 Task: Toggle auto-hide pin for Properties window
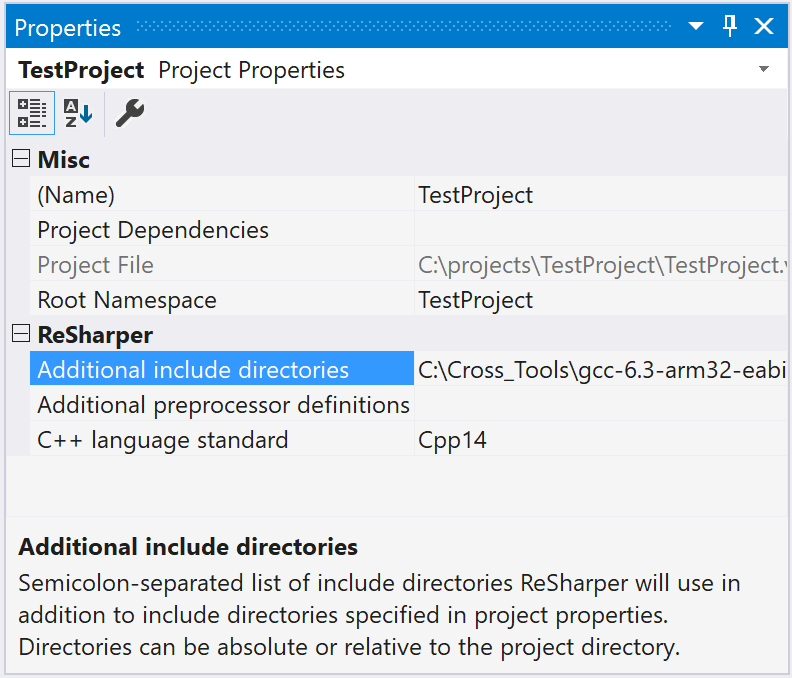click(x=730, y=27)
